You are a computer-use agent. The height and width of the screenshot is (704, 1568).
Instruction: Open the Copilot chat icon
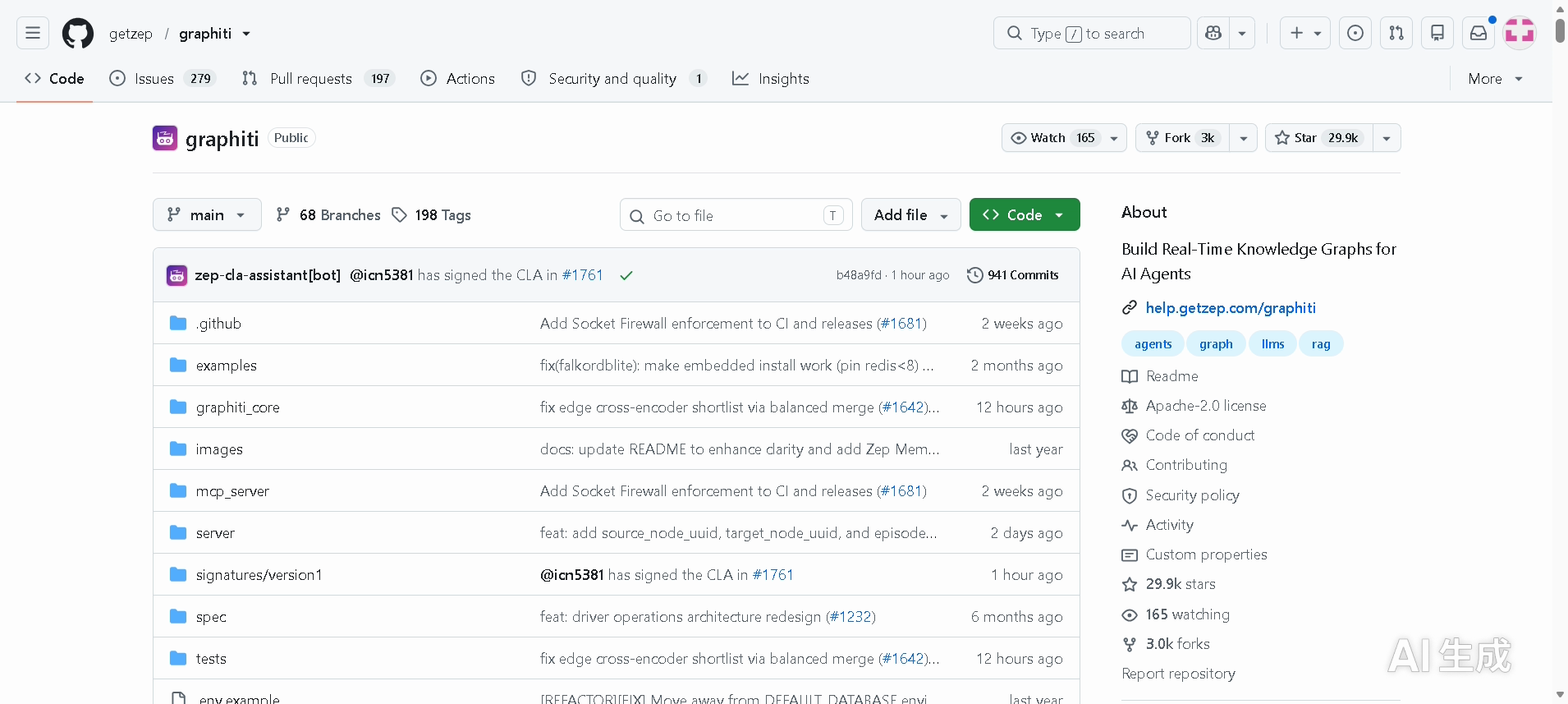(x=1213, y=33)
